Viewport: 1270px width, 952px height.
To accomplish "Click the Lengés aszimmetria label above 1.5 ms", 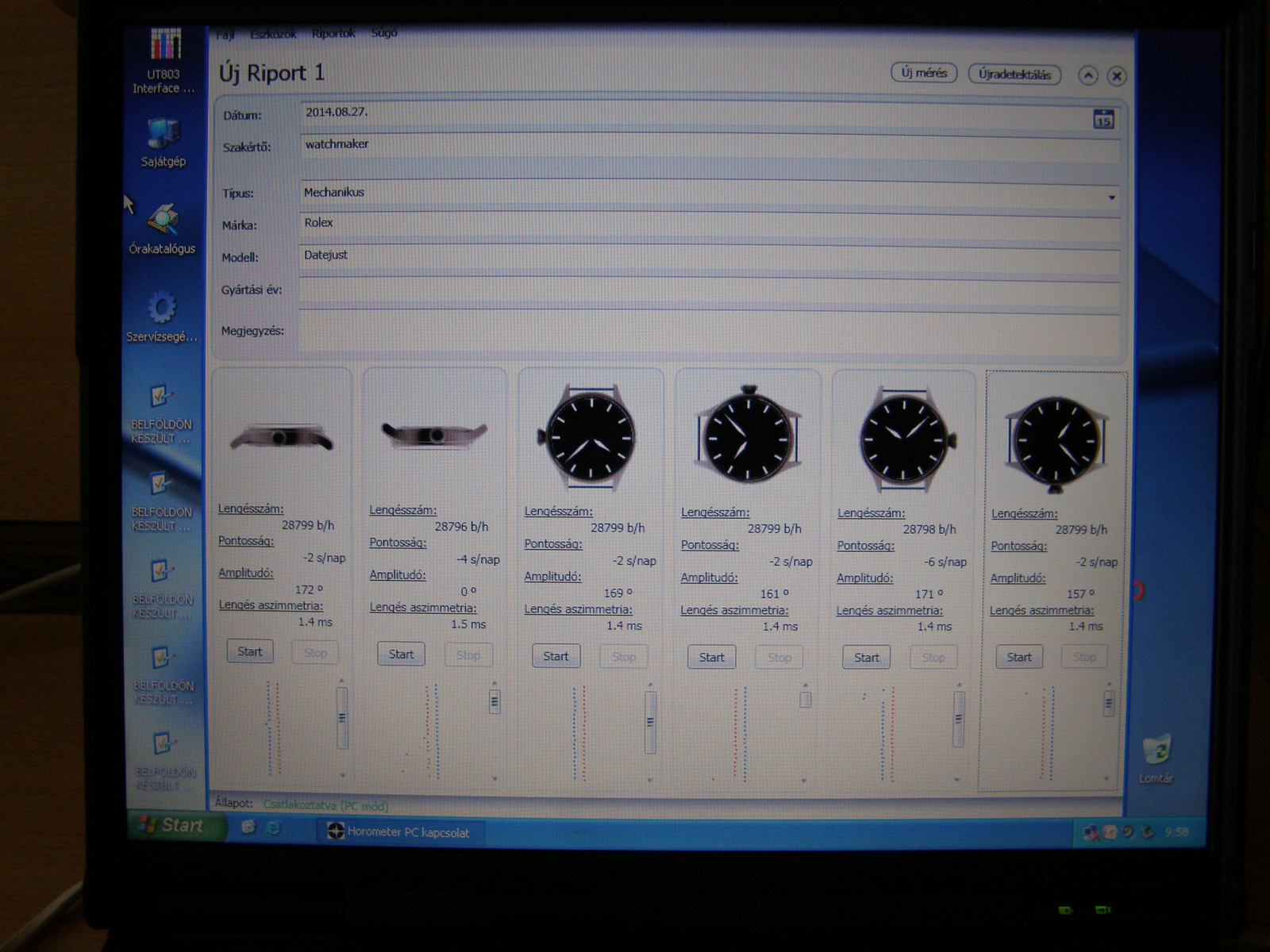I will click(x=423, y=608).
